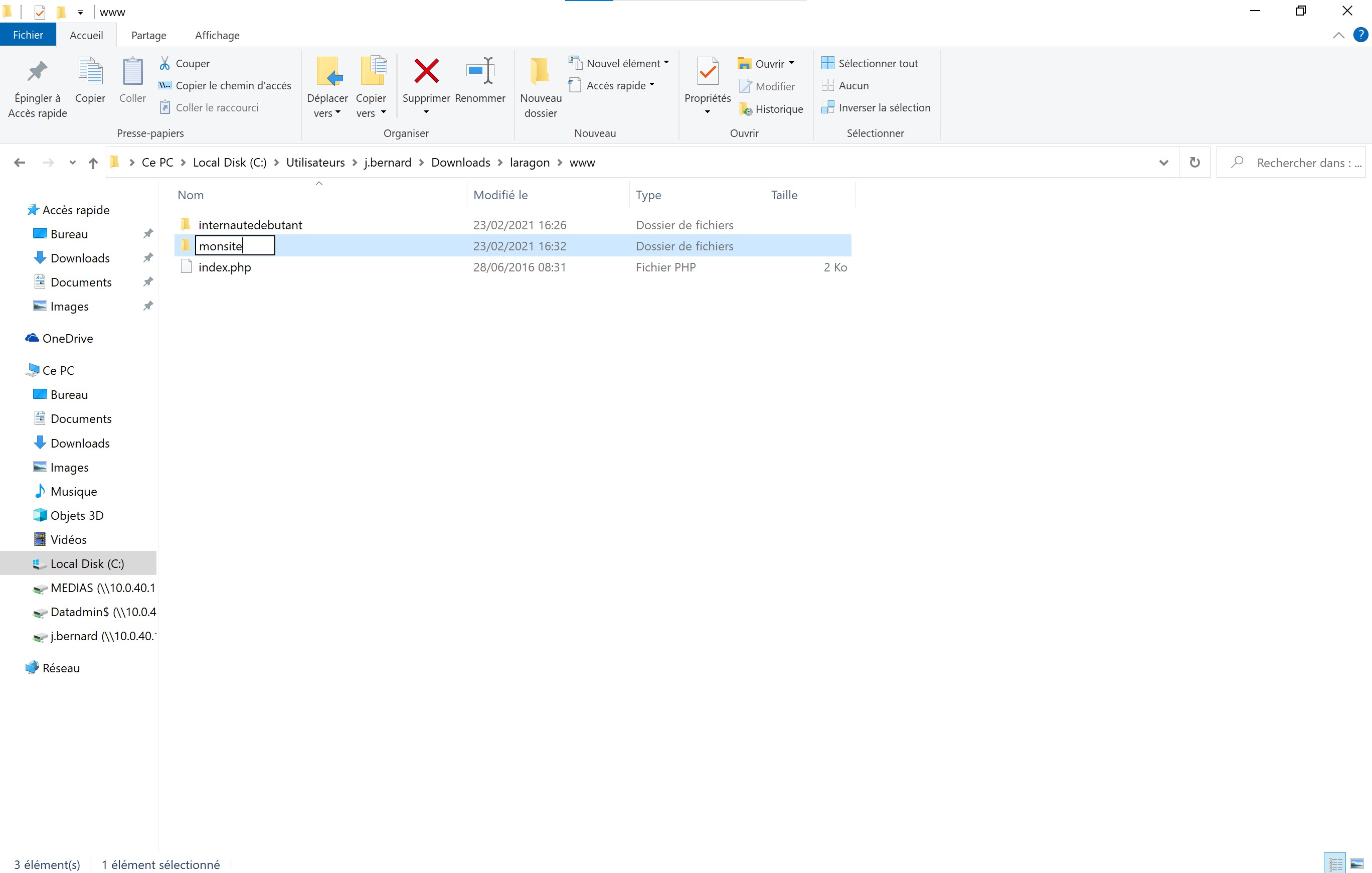This screenshot has height=873, width=1372.
Task: Open the Accès rapide ribbon dropdown
Action: coord(612,85)
